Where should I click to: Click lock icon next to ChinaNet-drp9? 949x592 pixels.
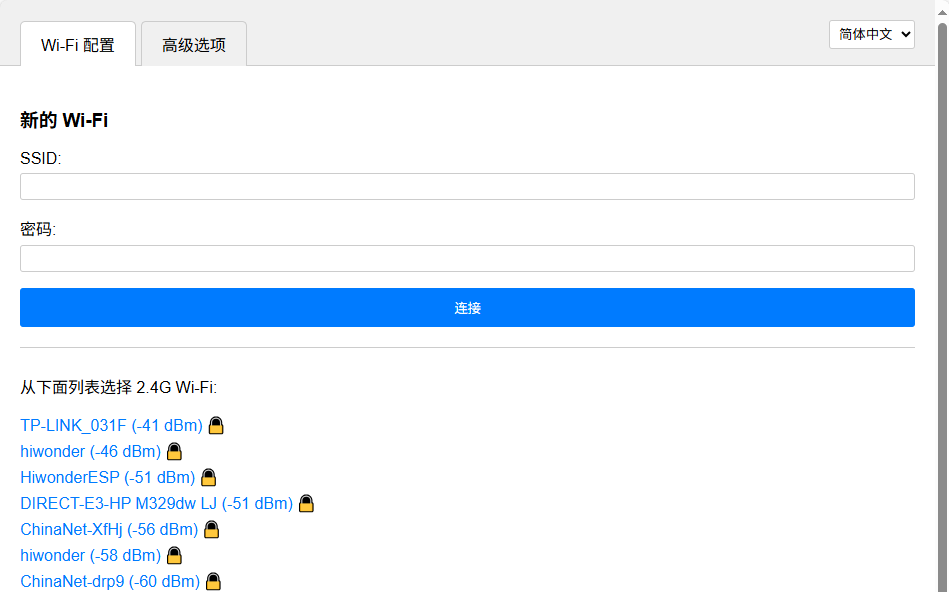click(x=213, y=581)
